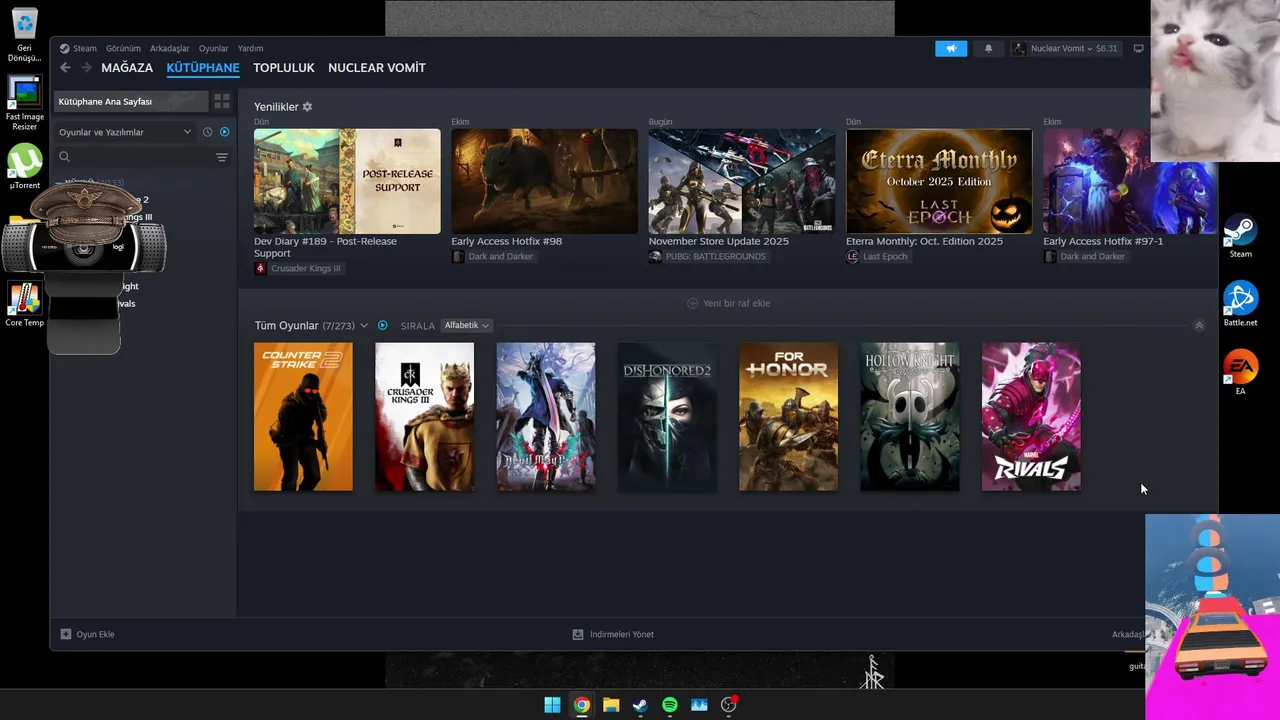This screenshot has height=720, width=1280.
Task: Open Early Access Hotfix #97-1 thumbnail
Action: tap(1130, 181)
